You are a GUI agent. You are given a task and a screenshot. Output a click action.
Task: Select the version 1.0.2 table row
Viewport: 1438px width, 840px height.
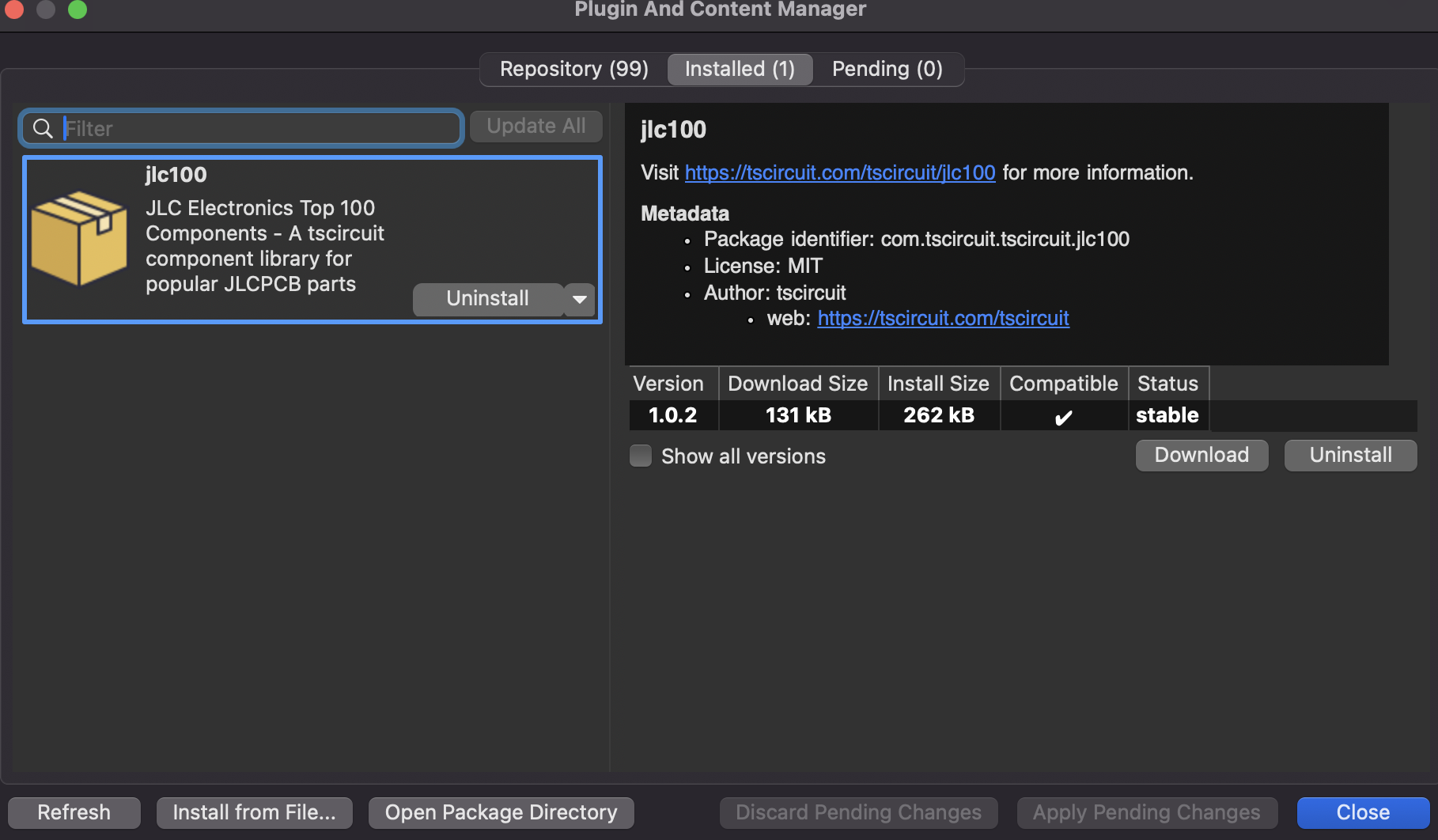673,415
